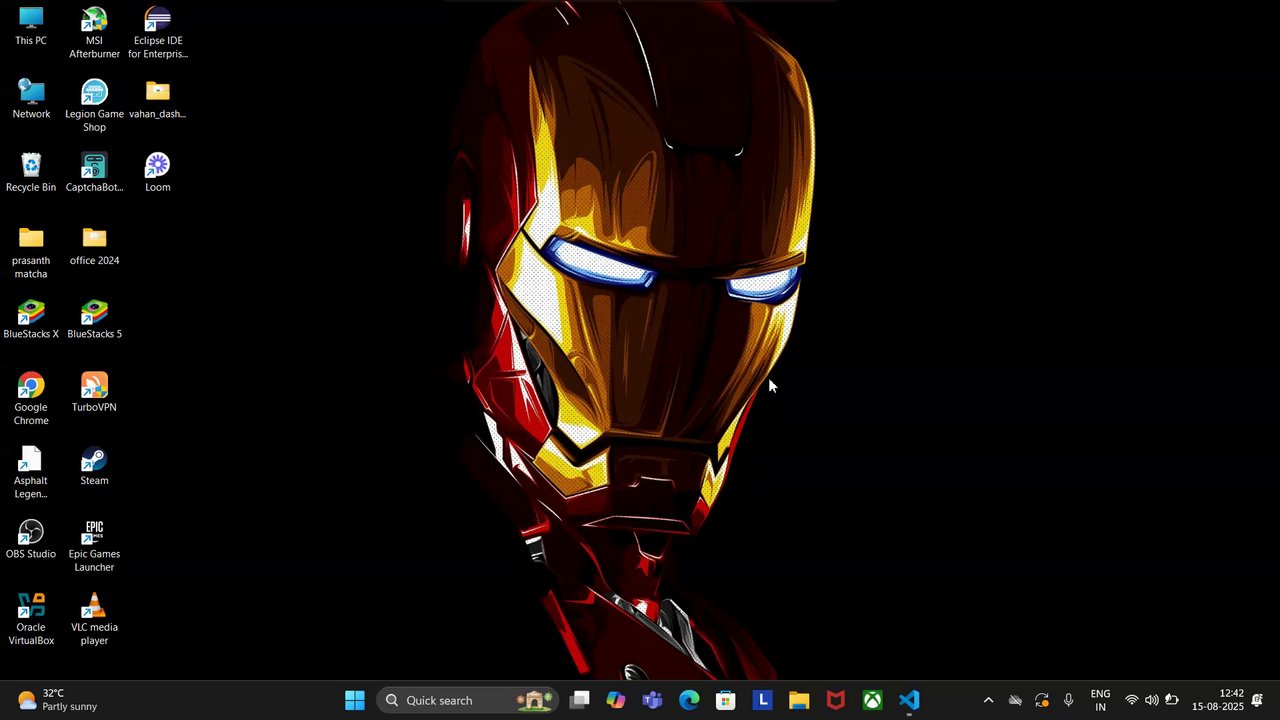Image resolution: width=1280 pixels, height=720 pixels.
Task: Open Microsoft Teams from the taskbar
Action: (652, 700)
